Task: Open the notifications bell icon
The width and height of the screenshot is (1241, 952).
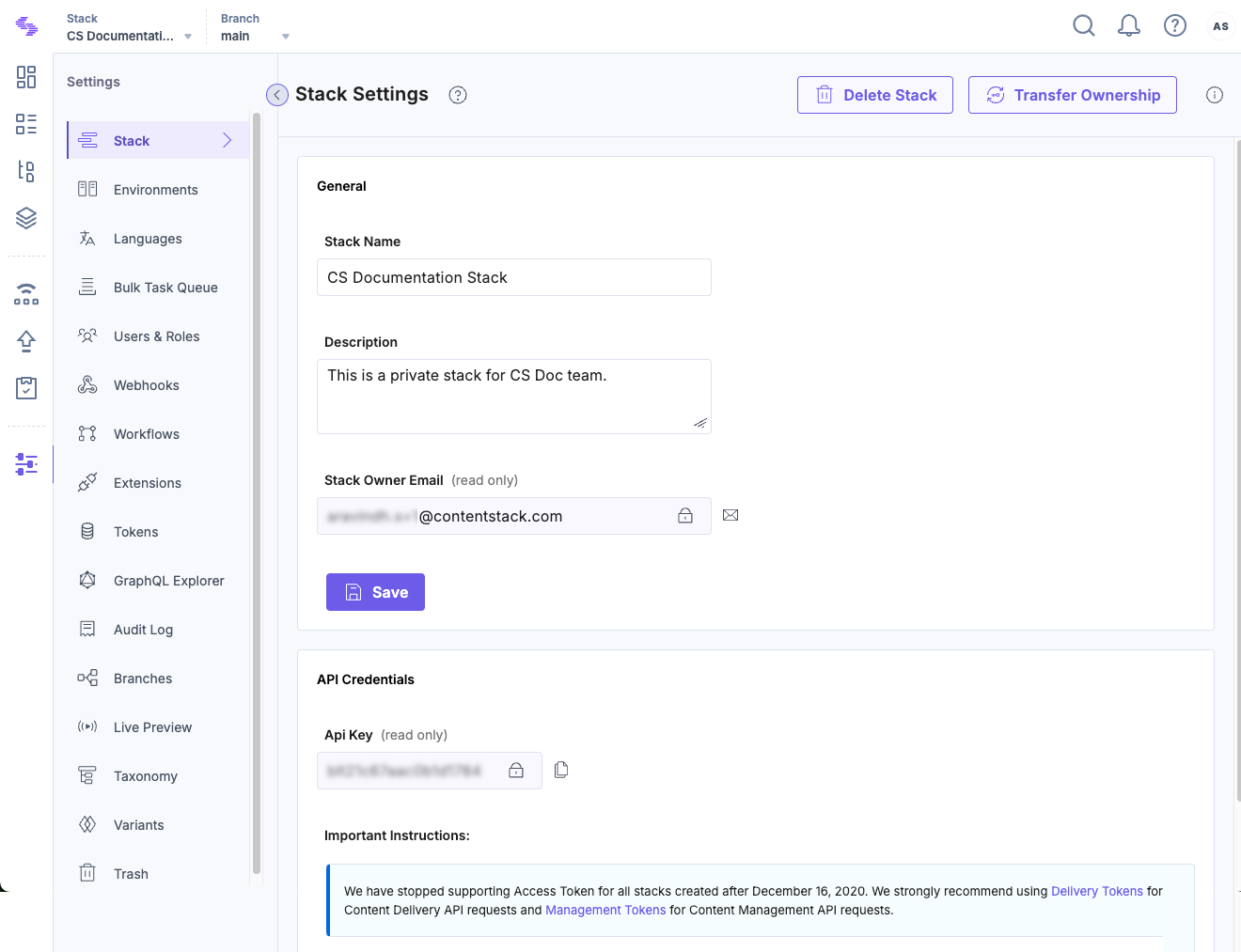Action: tap(1129, 25)
